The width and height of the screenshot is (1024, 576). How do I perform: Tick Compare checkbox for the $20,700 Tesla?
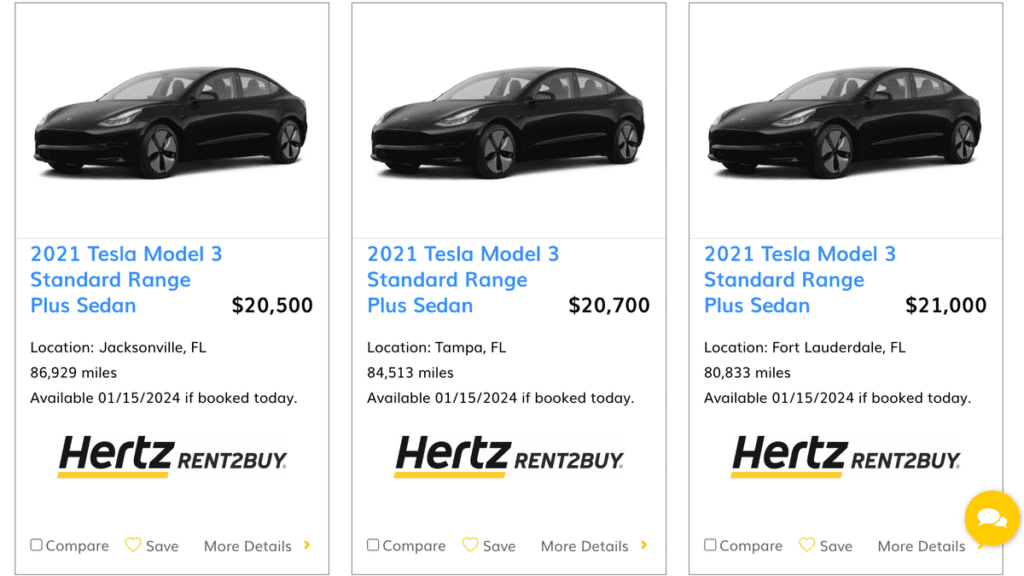tap(373, 545)
